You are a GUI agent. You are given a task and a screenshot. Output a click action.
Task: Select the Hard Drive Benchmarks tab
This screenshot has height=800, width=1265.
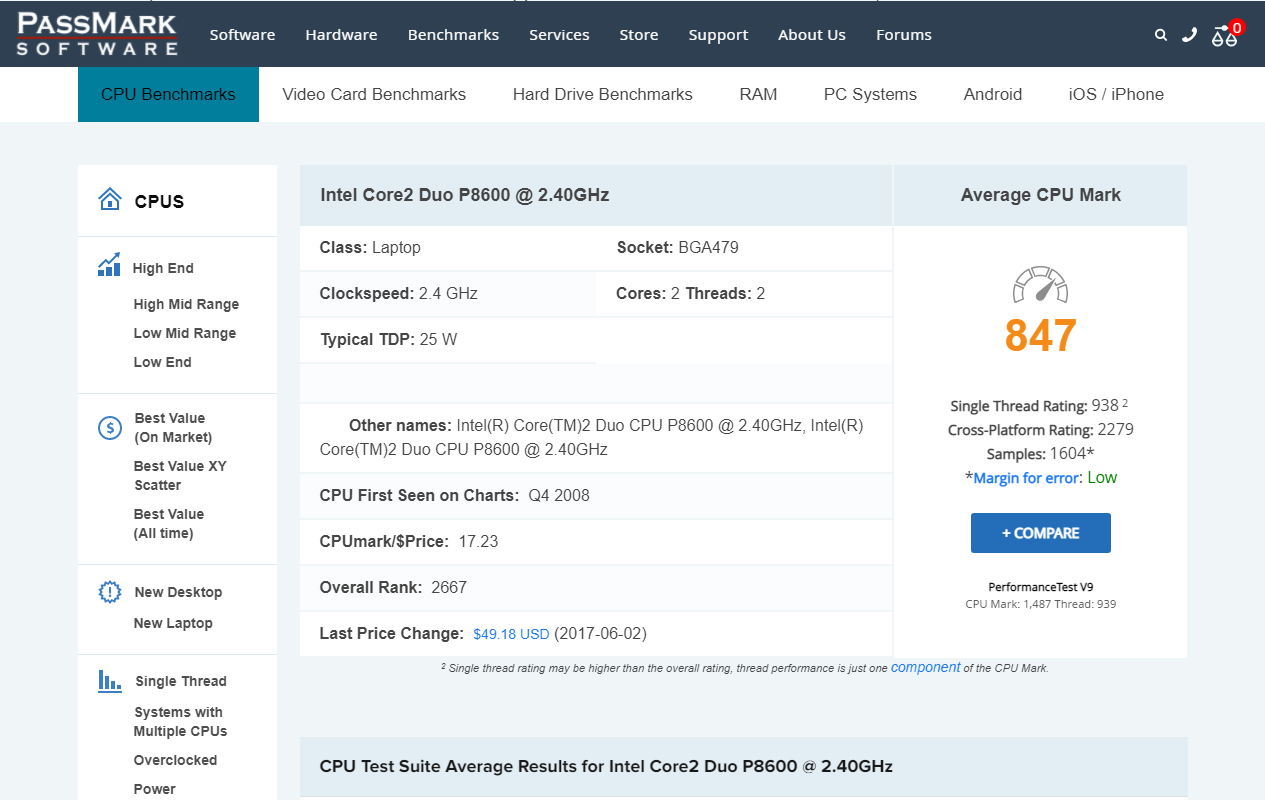pos(602,95)
